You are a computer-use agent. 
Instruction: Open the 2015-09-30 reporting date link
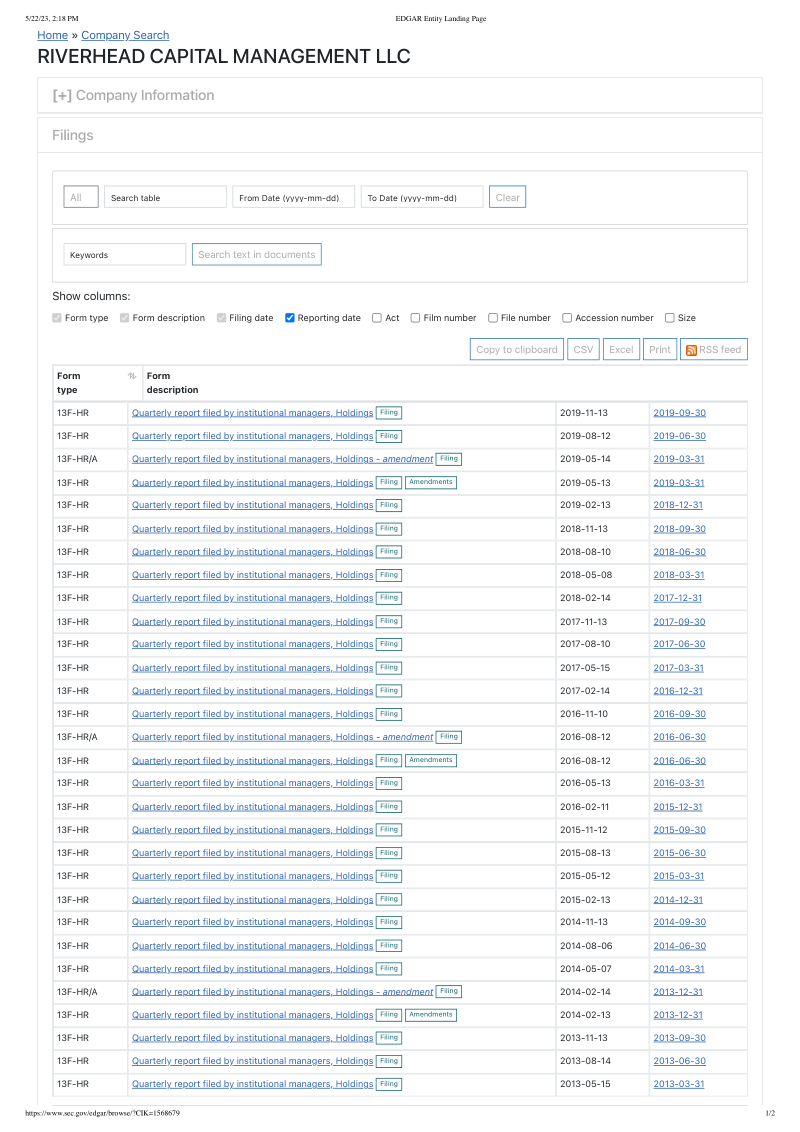click(x=679, y=830)
